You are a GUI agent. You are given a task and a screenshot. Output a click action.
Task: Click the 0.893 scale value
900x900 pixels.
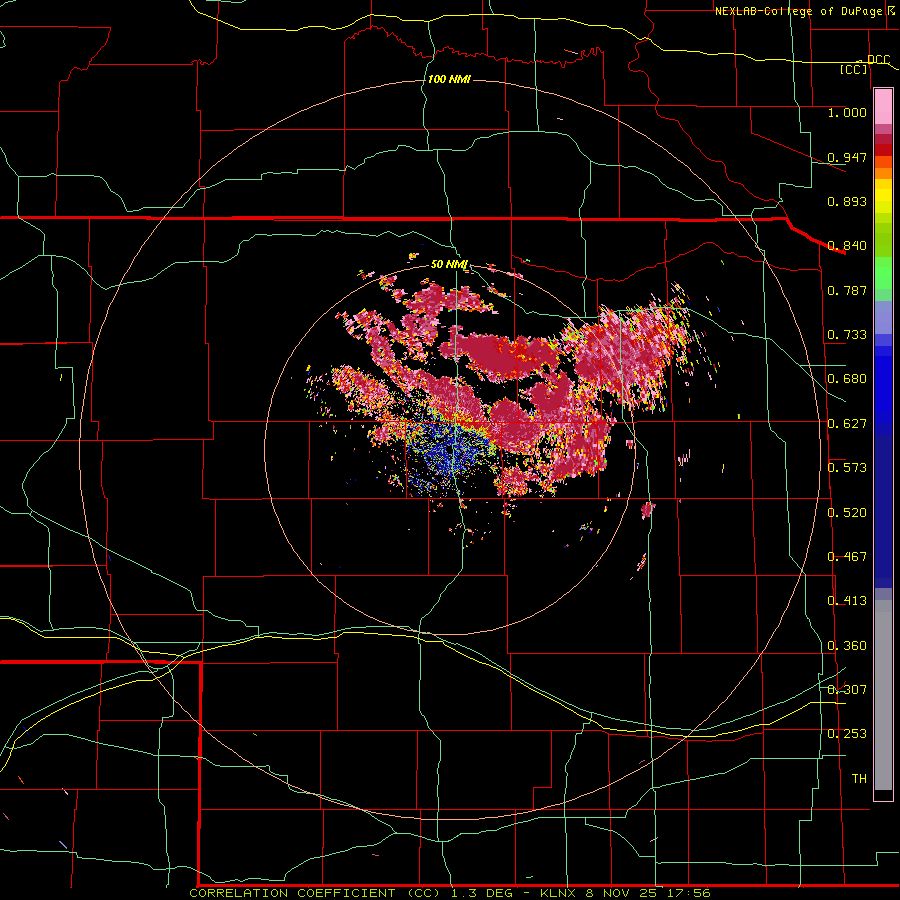pos(847,201)
